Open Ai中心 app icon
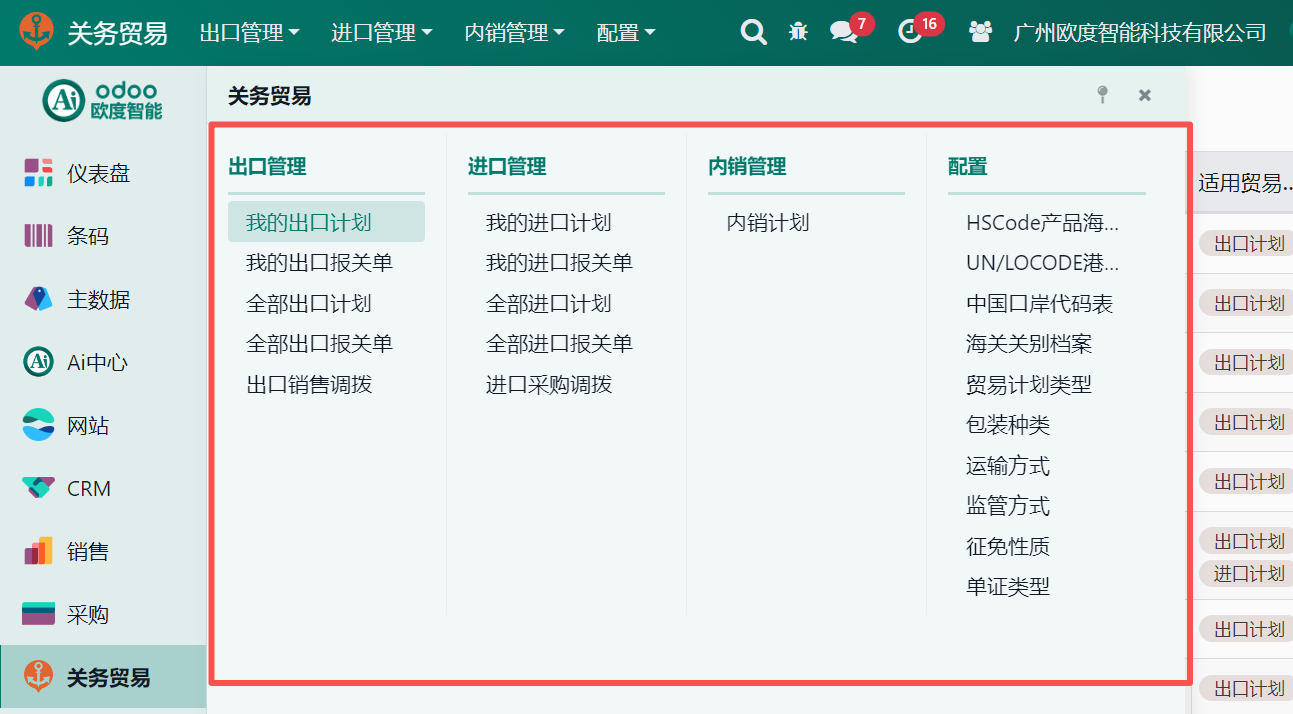 pyautogui.click(x=38, y=362)
